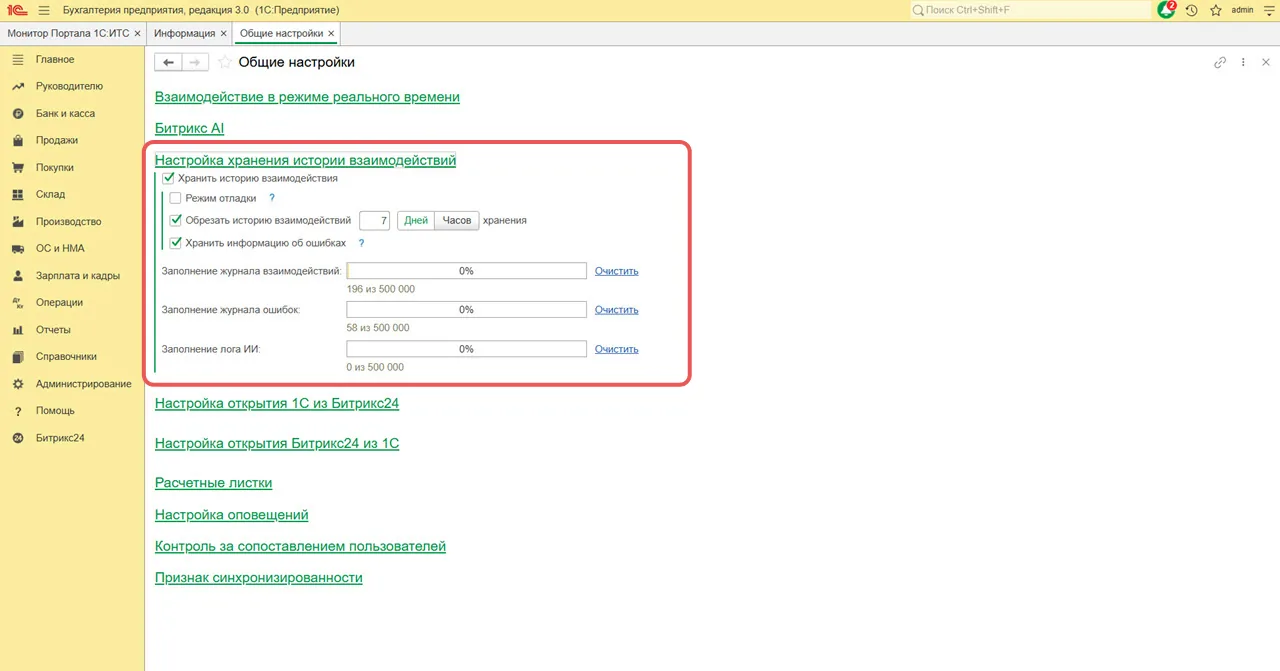1280x671 pixels.
Task: Open the 1C main menu hamburger icon
Action: pyautogui.click(x=44, y=10)
